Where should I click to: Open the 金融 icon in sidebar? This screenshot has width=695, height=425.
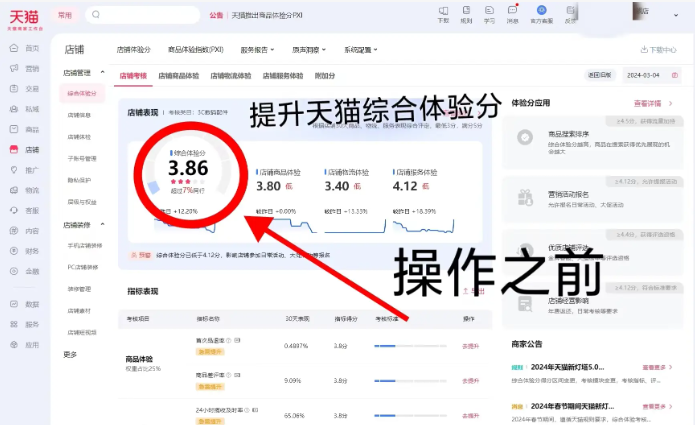click(x=14, y=271)
